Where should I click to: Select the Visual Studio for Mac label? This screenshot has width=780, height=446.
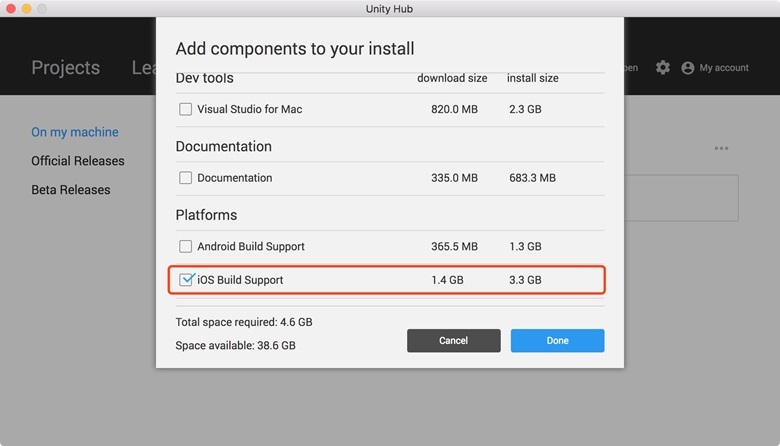tap(249, 109)
